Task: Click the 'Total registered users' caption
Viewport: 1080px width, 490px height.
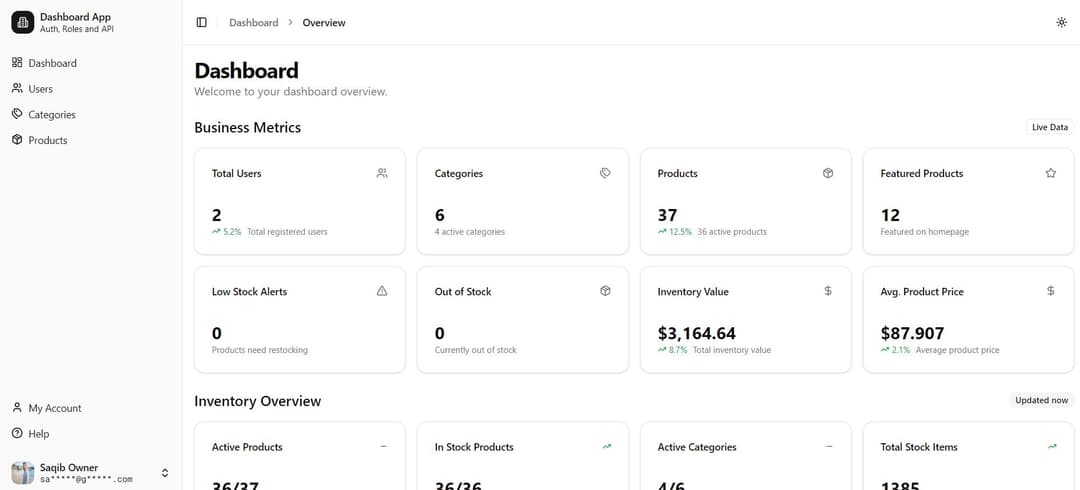Action: tap(287, 232)
